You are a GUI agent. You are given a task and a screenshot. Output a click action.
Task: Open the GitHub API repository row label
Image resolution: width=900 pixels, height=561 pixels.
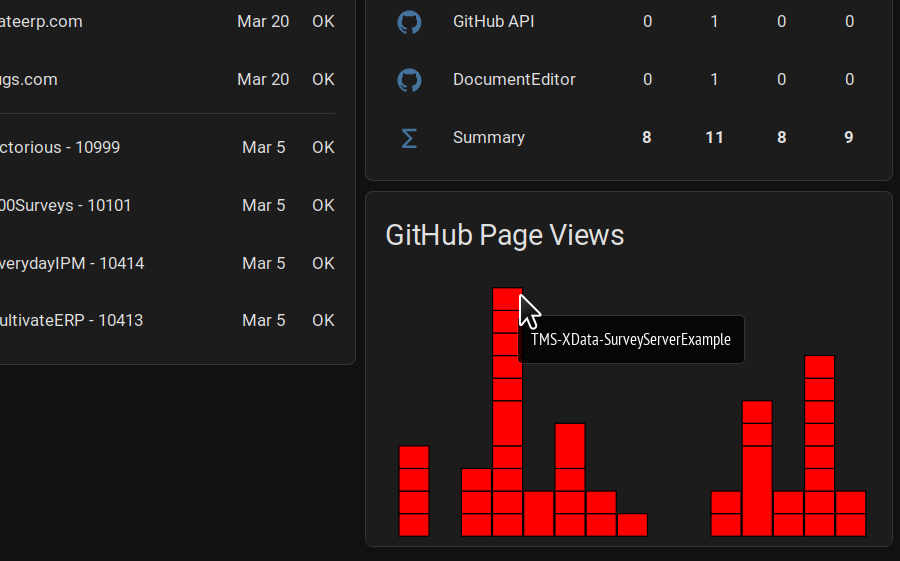tap(494, 21)
